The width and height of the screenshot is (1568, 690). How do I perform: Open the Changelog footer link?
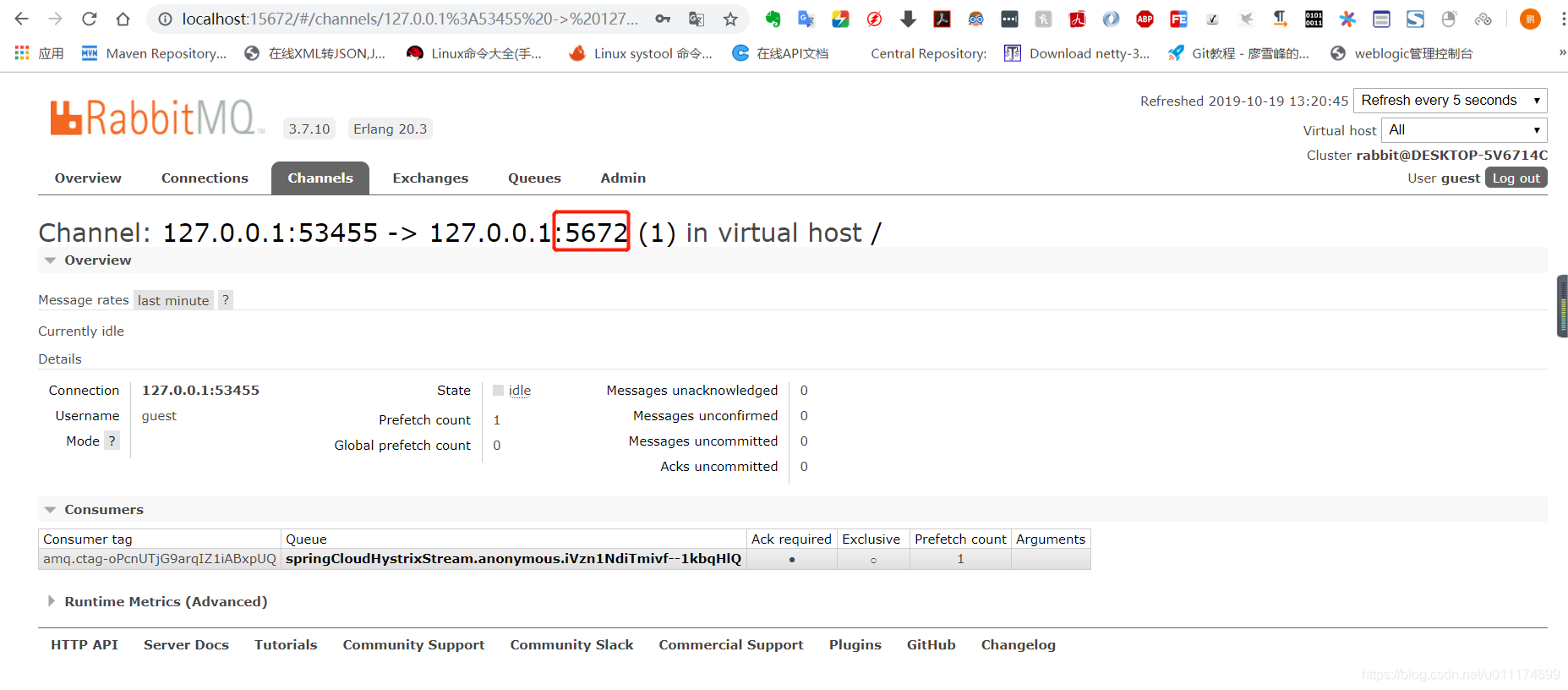[x=1018, y=644]
